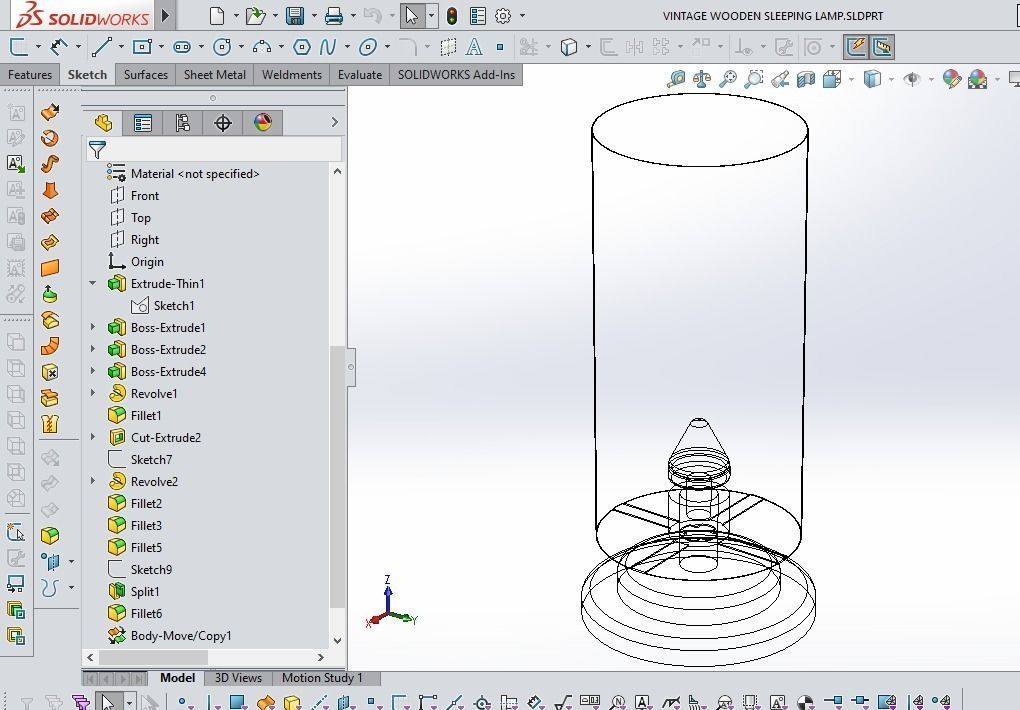Select the Body-Move/Copy1 feature
This screenshot has width=1020, height=710.
point(181,636)
